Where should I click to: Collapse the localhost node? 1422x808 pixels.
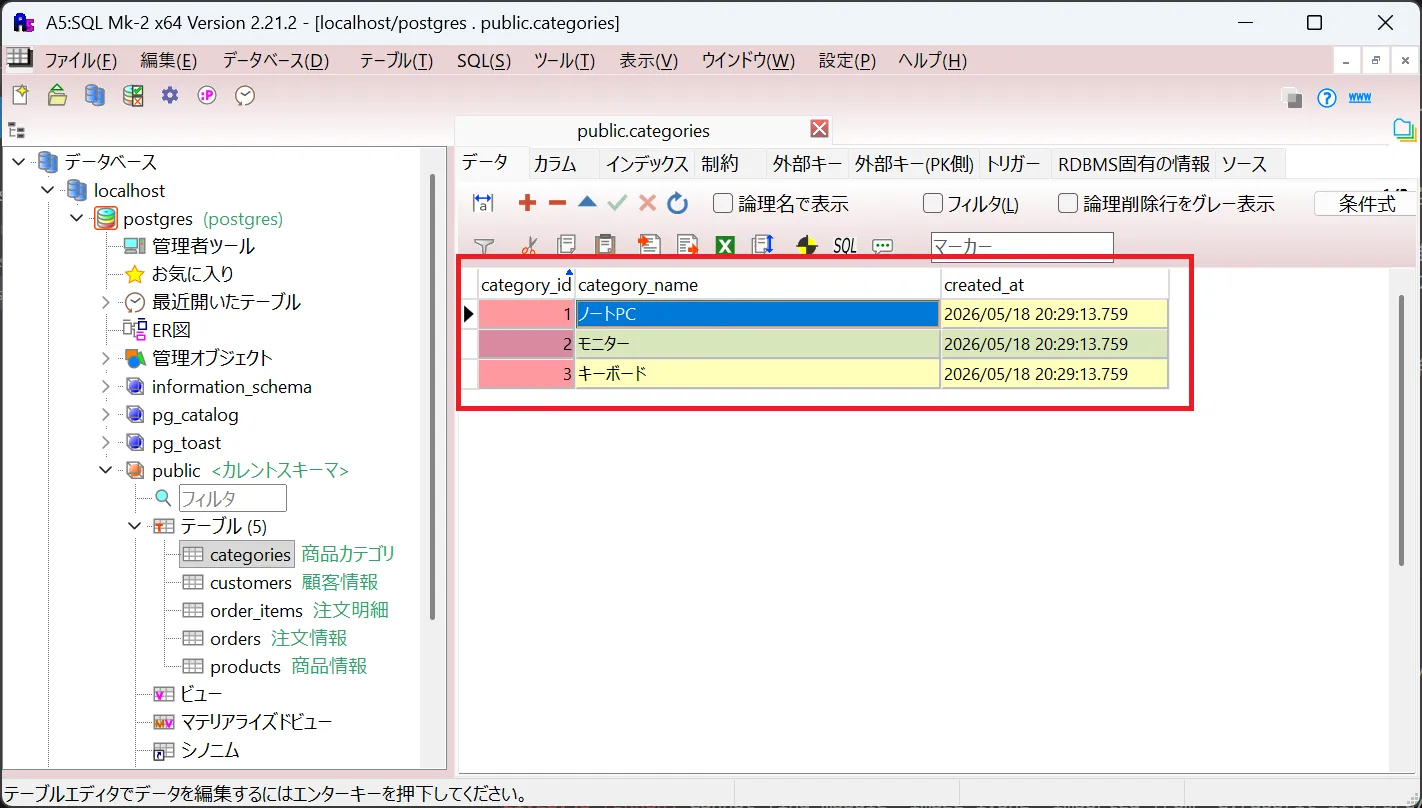click(48, 190)
